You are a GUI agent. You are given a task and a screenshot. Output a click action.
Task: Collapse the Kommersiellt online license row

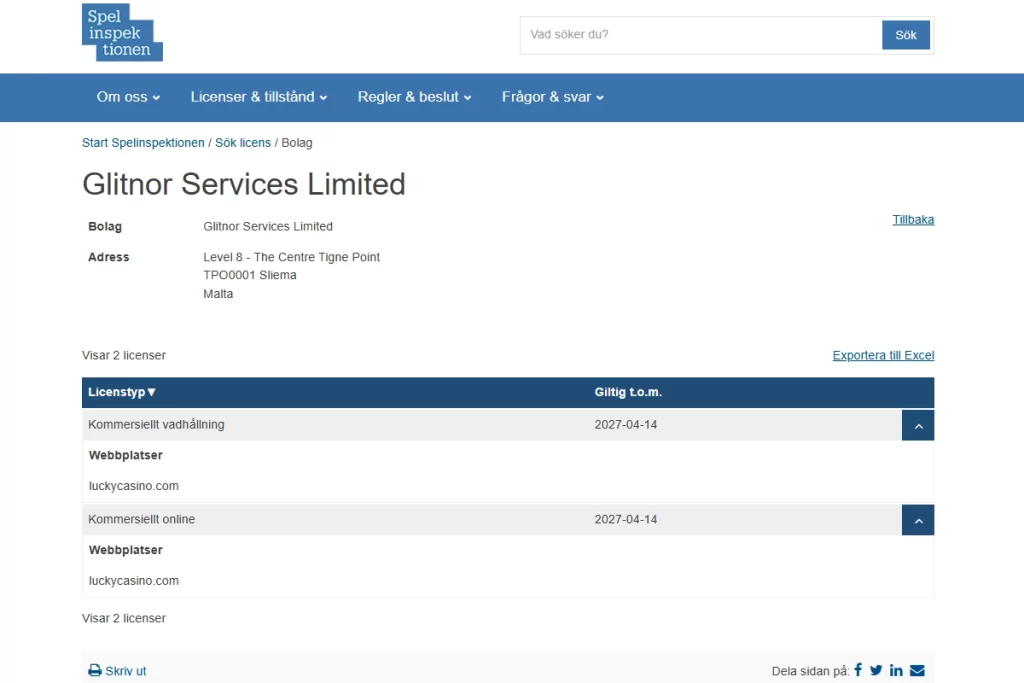click(x=918, y=520)
